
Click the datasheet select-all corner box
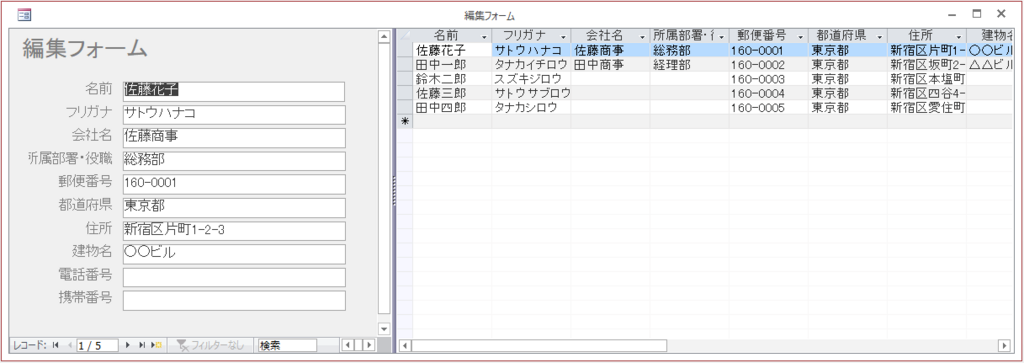tap(405, 35)
